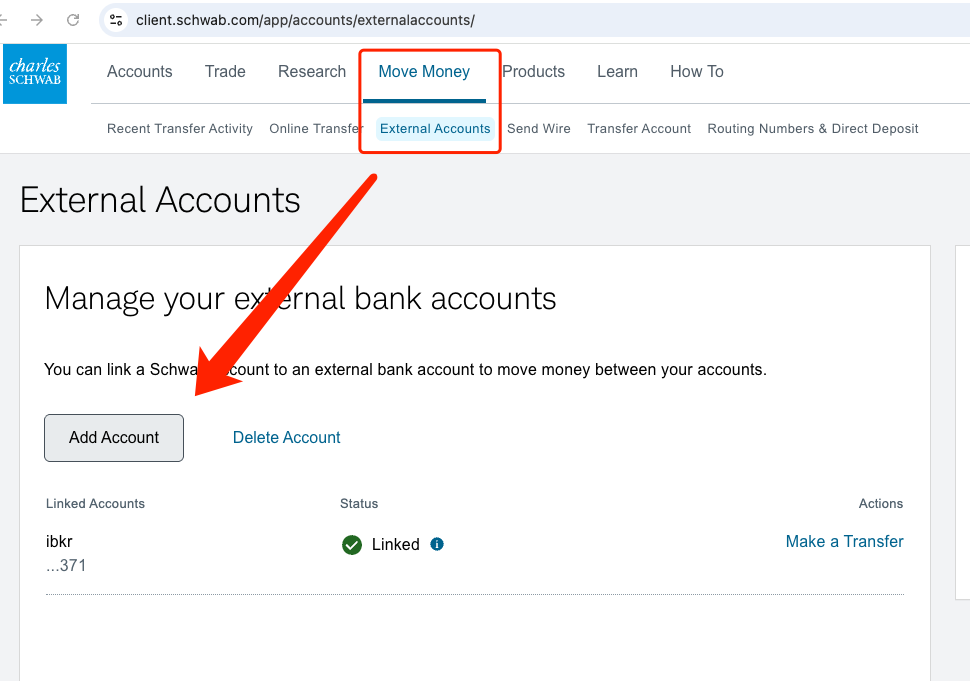Go to Recent Transfer Activity
970x681 pixels.
(180, 129)
